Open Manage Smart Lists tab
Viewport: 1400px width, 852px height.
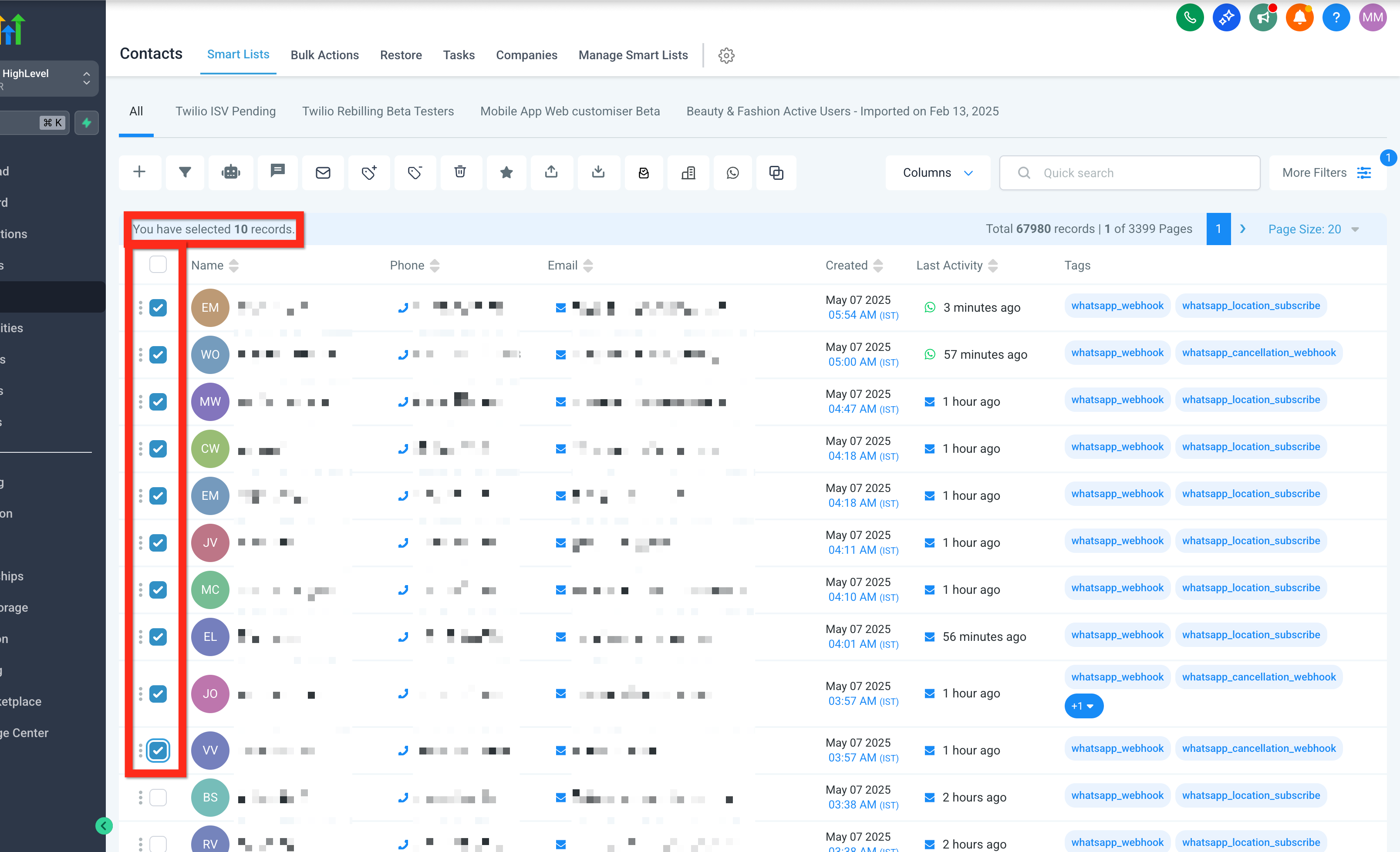click(x=633, y=55)
